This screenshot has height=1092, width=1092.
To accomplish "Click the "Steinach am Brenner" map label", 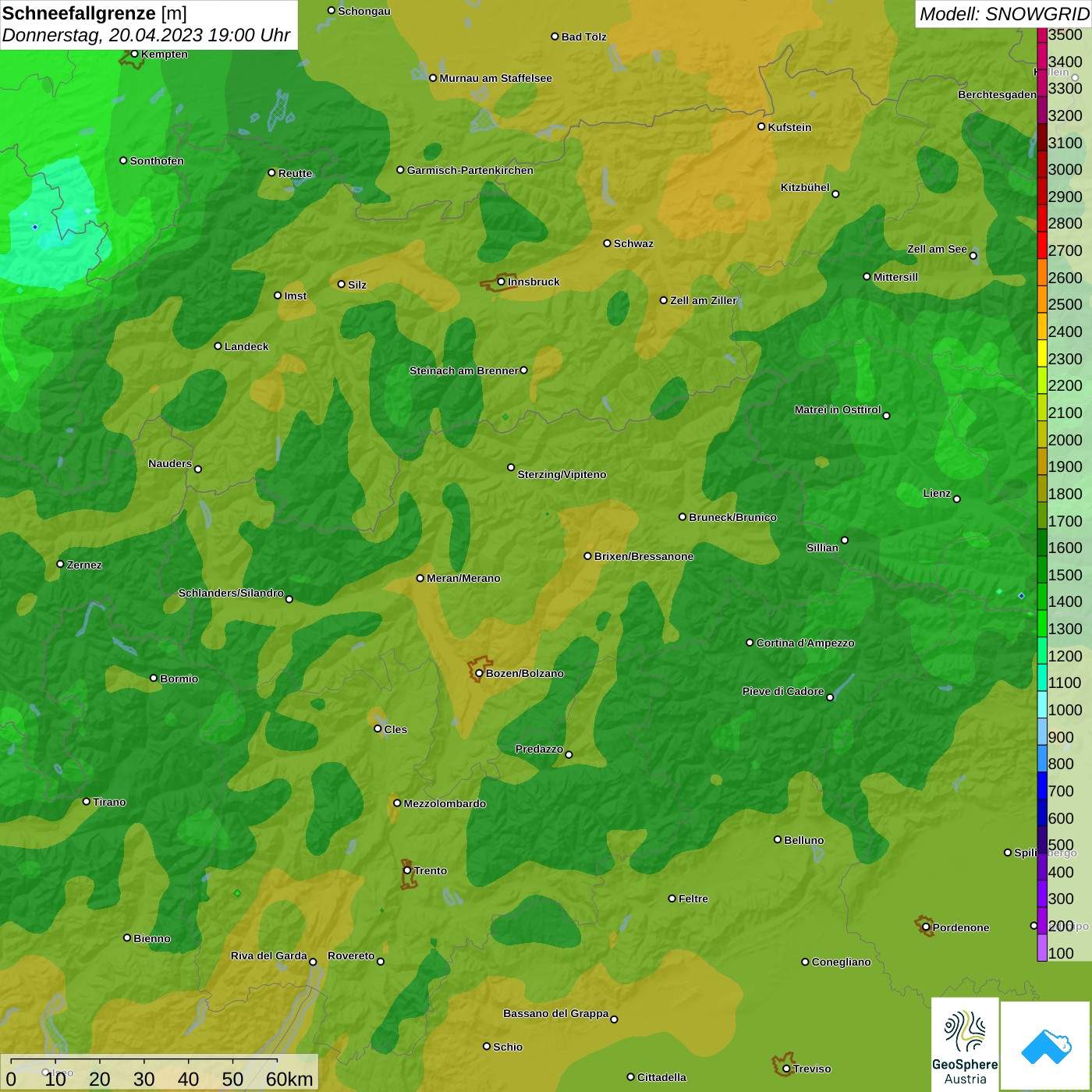I will [x=463, y=370].
